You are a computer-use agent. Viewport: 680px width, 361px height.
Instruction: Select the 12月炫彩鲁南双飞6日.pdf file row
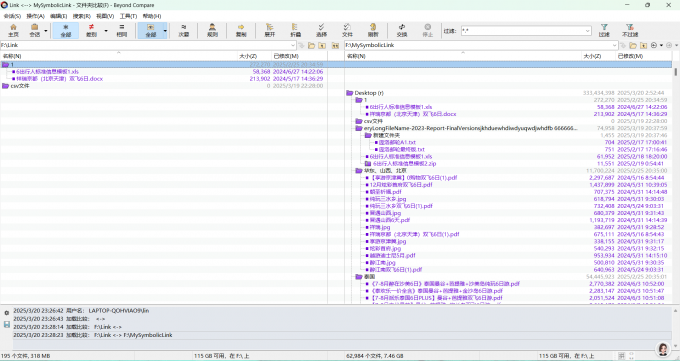pyautogui.click(x=508, y=185)
